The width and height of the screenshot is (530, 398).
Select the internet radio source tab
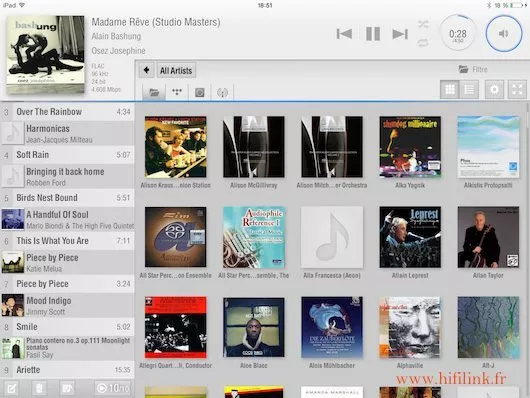(x=222, y=92)
